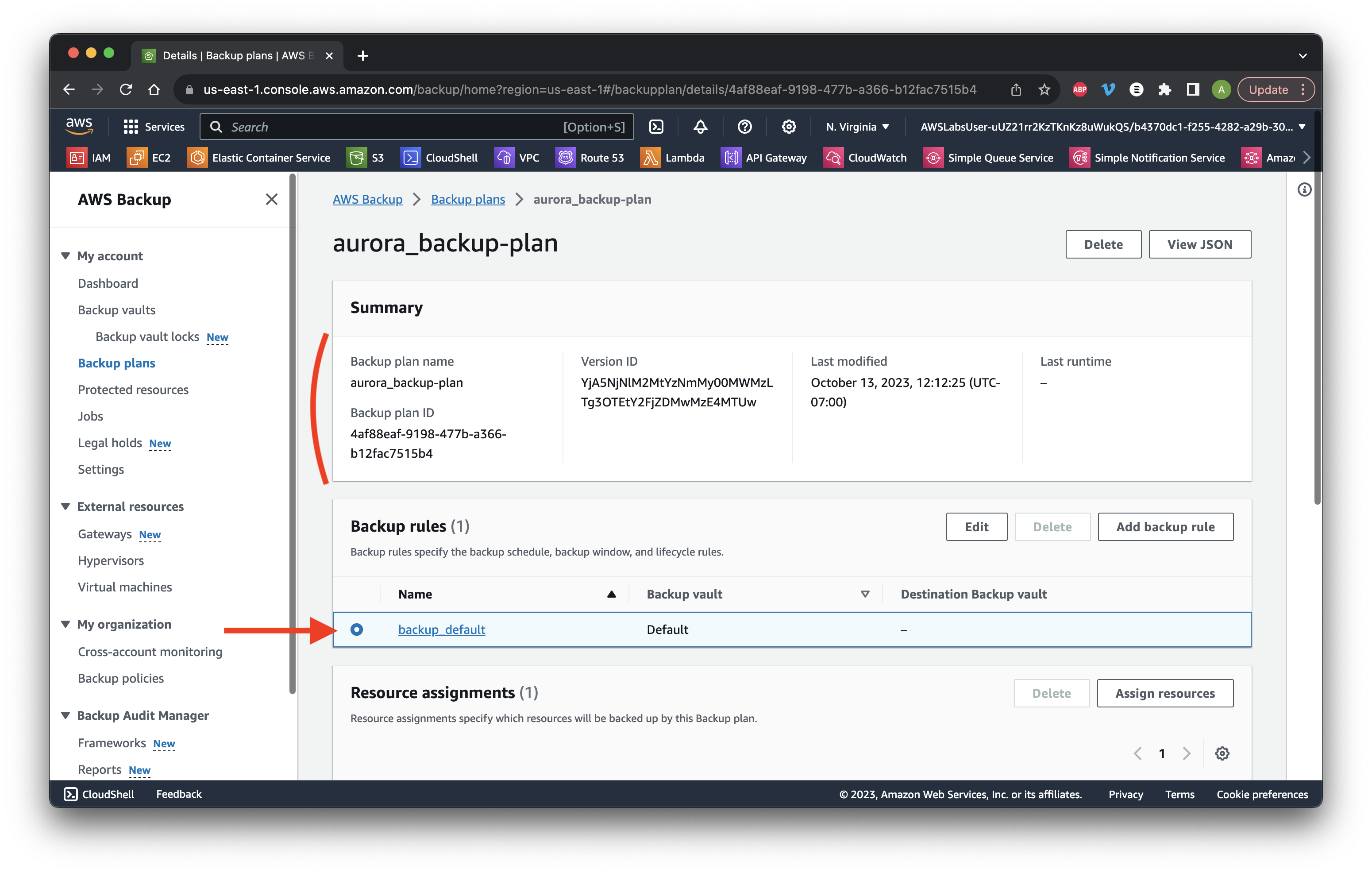The image size is (1372, 873).
Task: Open Backup vault locks in sidebar
Action: [x=147, y=336]
